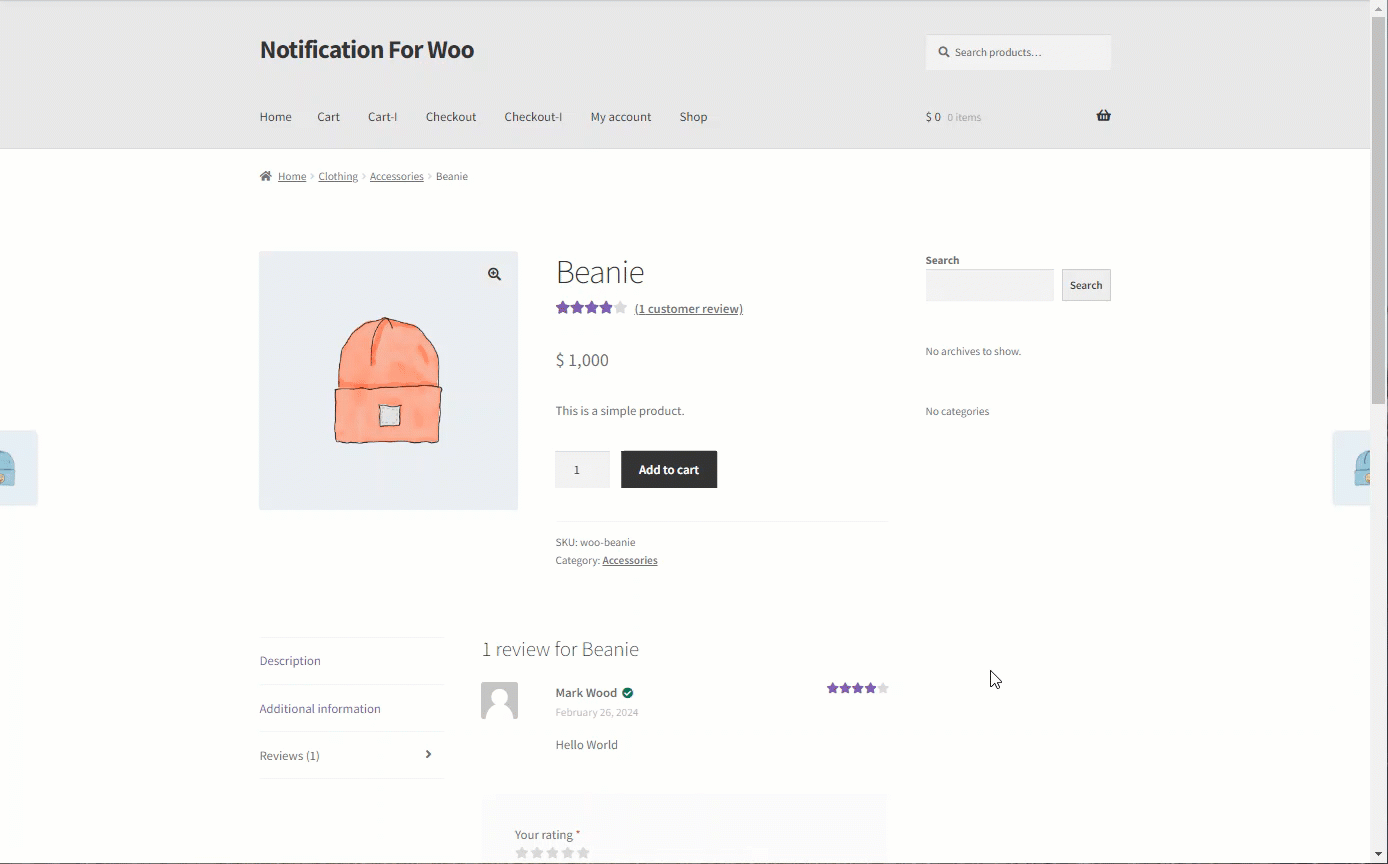Click Home in the breadcrumb

[292, 177]
